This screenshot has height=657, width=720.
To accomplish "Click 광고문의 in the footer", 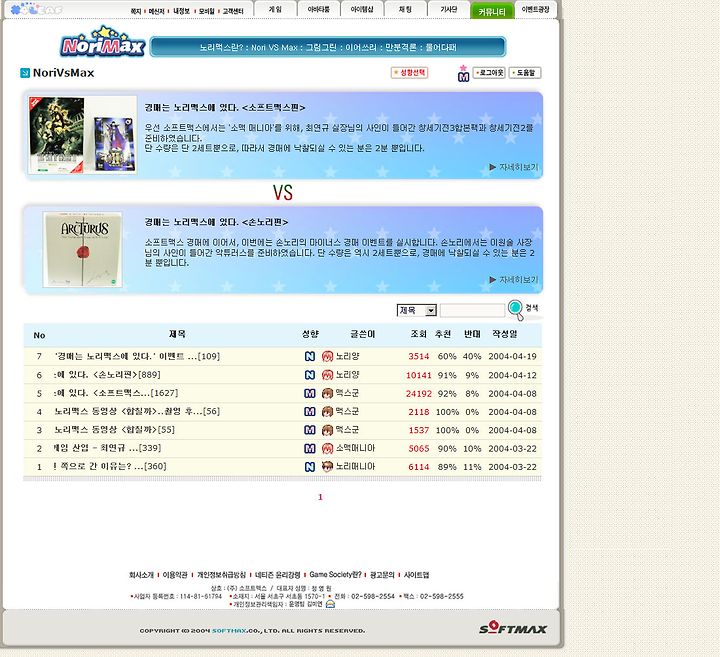I will point(382,575).
